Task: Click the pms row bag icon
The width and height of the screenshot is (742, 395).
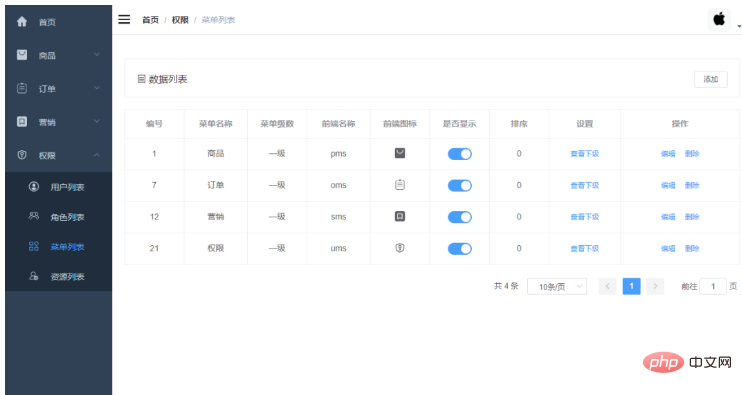Action: 400,153
